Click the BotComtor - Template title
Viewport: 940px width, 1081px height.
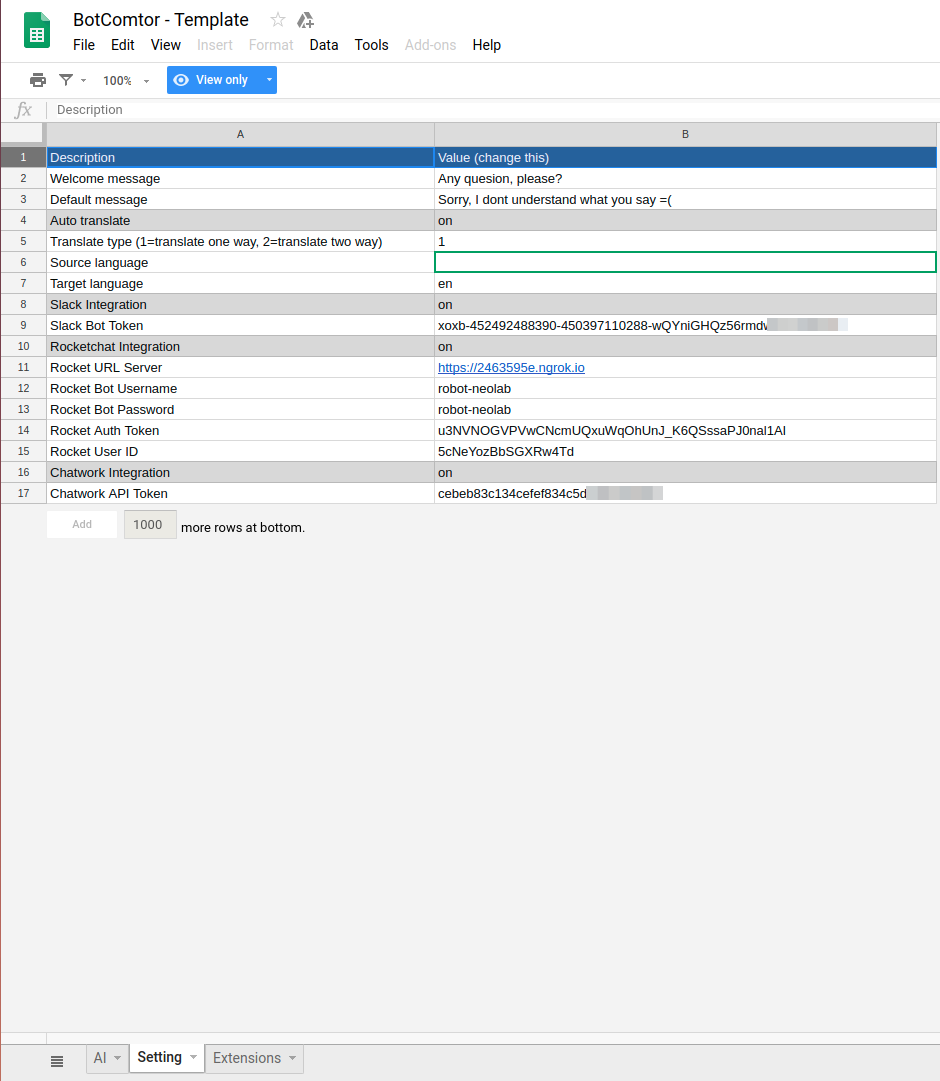tap(161, 20)
